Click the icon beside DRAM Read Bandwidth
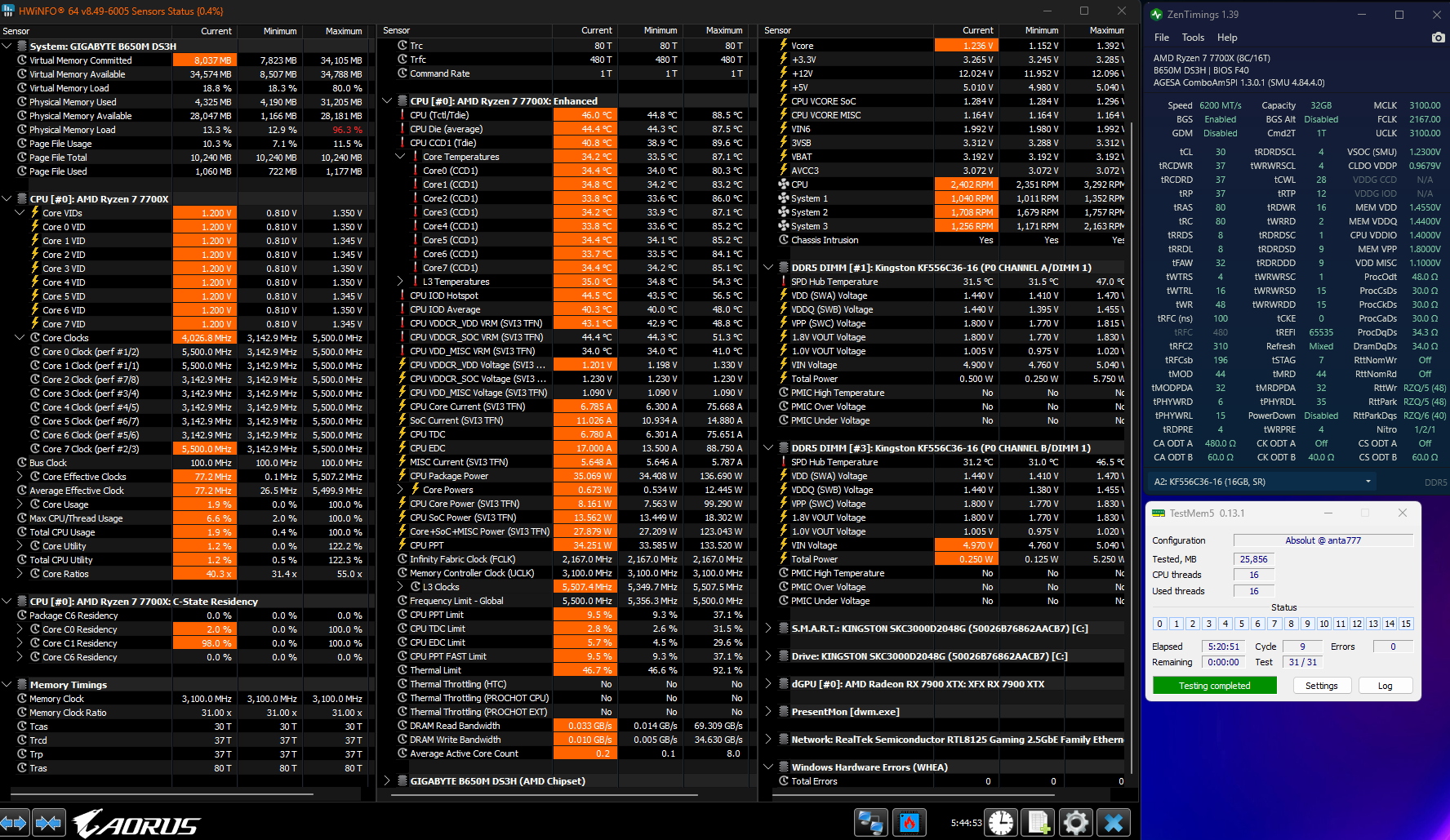The height and width of the screenshot is (840, 1450). click(403, 726)
